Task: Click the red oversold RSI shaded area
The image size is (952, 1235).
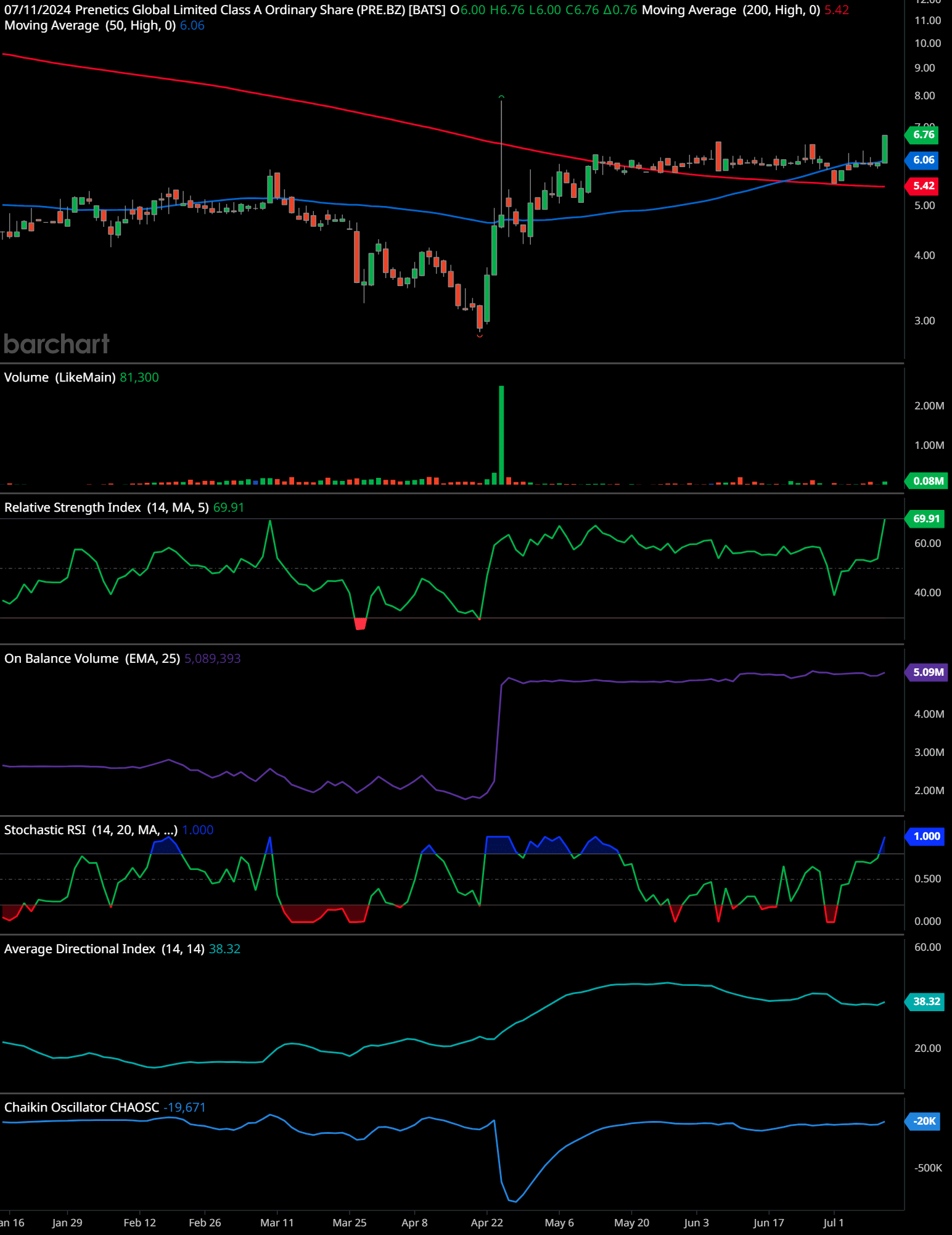Action: point(361,623)
